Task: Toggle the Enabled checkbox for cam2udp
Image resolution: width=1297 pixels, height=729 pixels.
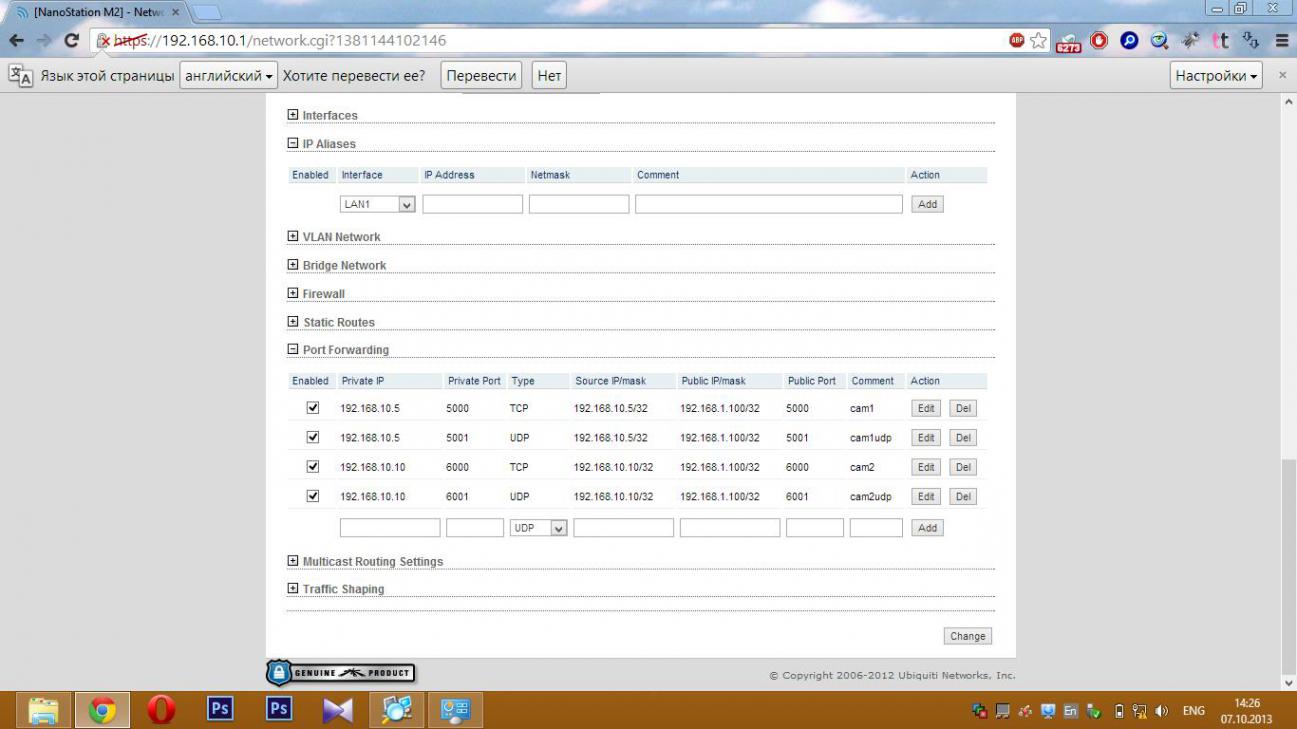Action: (313, 496)
